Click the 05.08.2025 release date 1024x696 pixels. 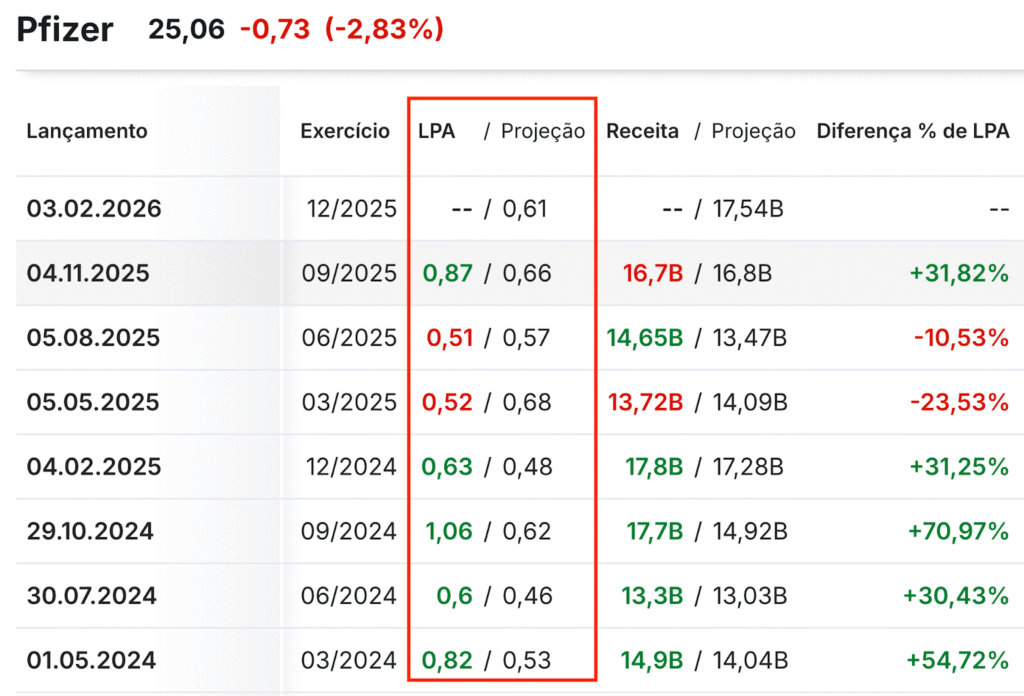[x=93, y=338]
